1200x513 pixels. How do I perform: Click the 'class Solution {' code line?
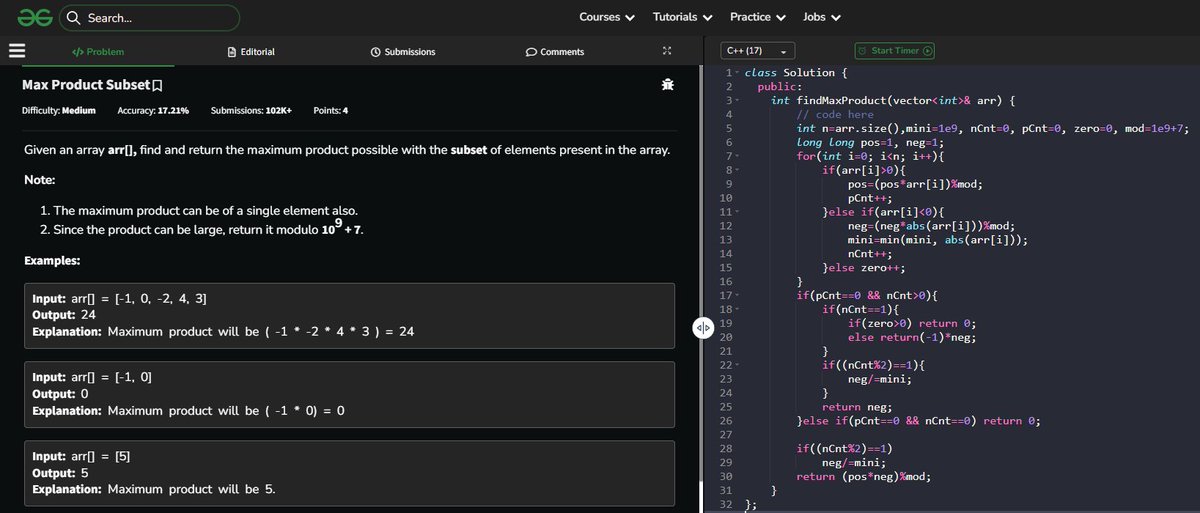(x=797, y=73)
